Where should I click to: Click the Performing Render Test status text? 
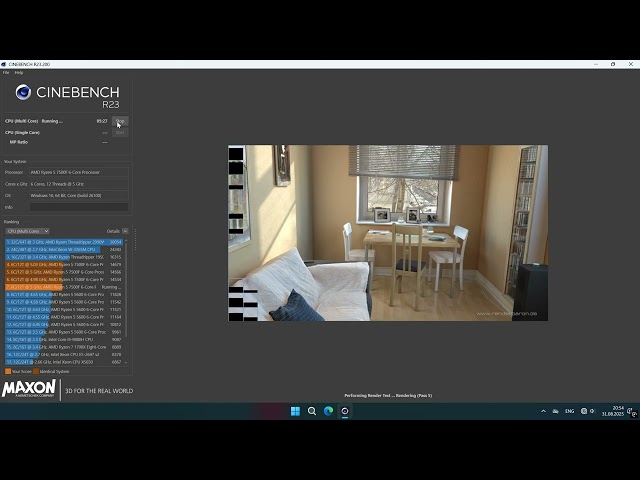(x=388, y=396)
